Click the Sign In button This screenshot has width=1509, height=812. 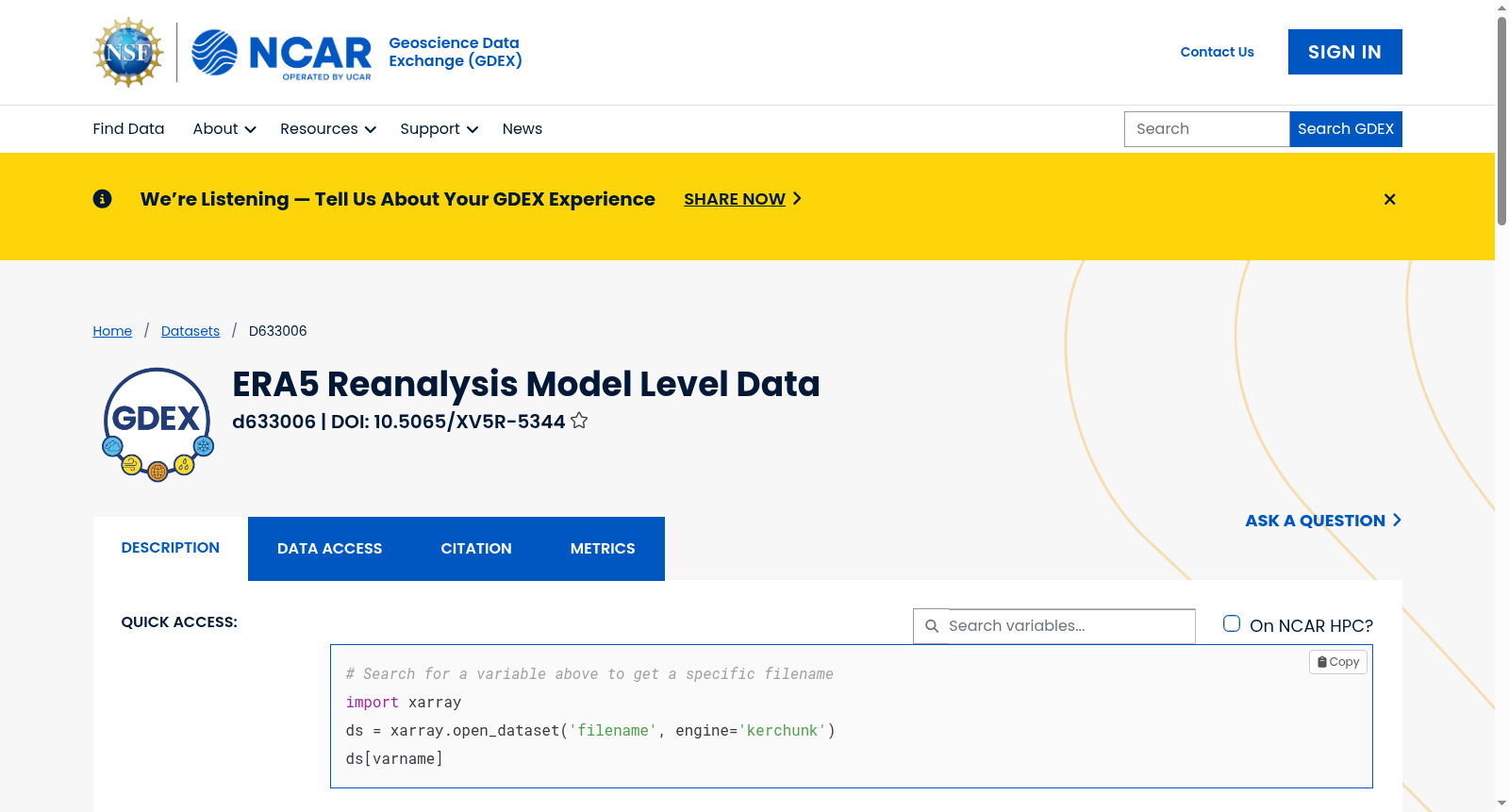[1345, 52]
